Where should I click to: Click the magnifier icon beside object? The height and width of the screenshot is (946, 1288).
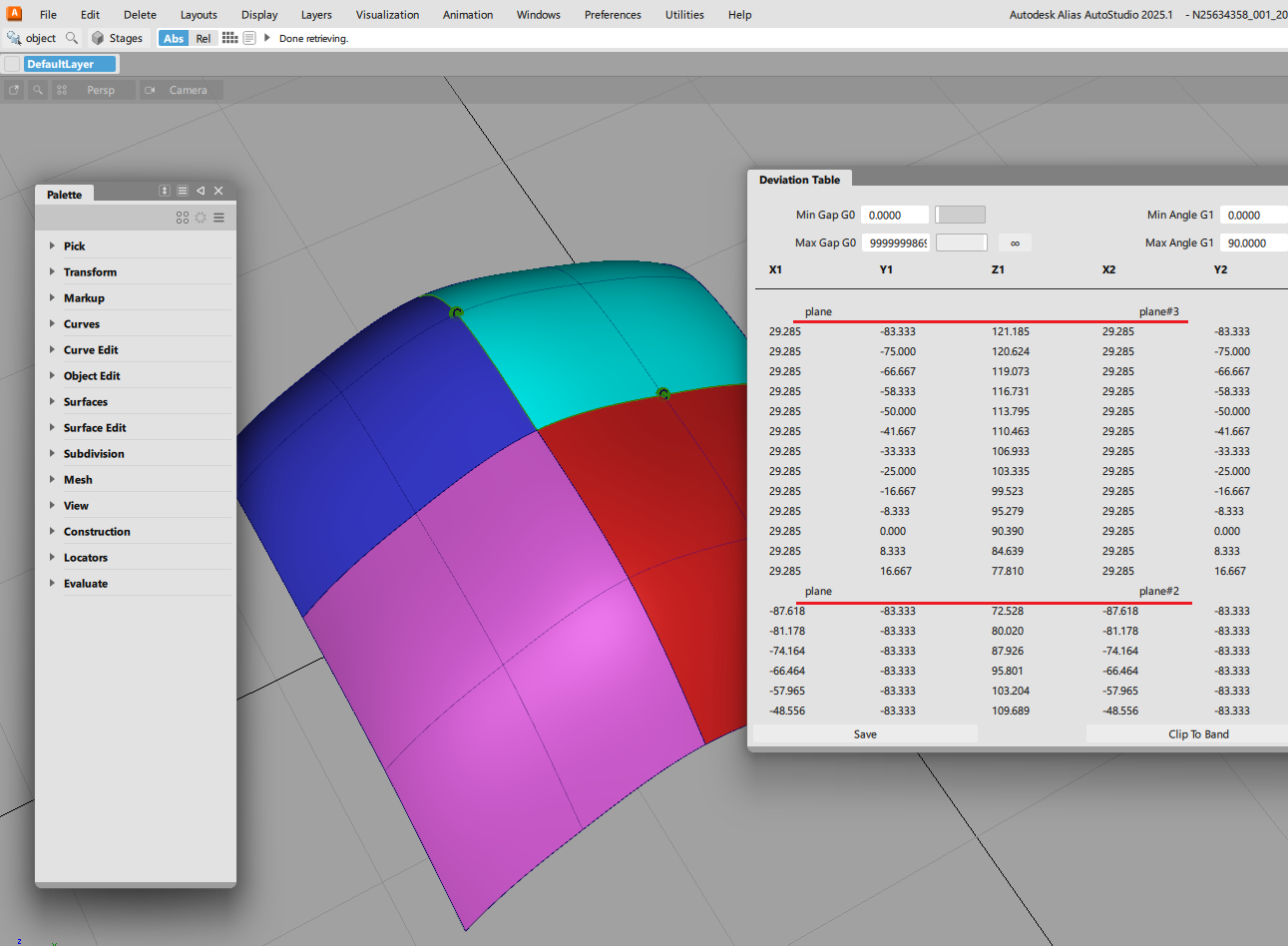(x=72, y=38)
